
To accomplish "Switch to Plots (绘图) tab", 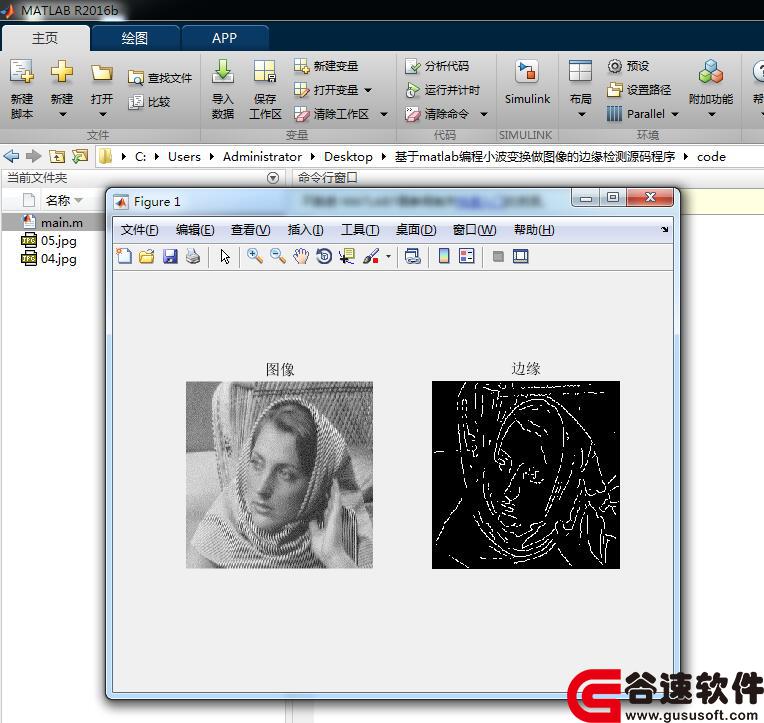I will pos(134,38).
